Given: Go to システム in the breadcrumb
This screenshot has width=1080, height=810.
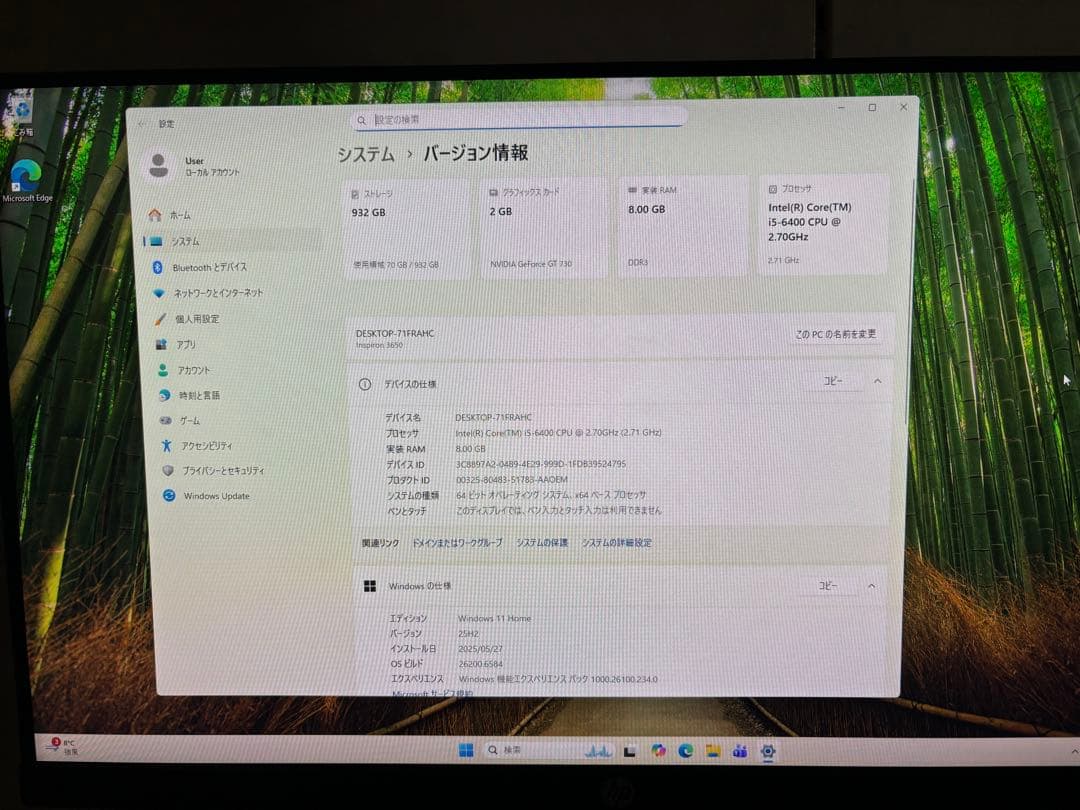Looking at the screenshot, I should pos(366,154).
